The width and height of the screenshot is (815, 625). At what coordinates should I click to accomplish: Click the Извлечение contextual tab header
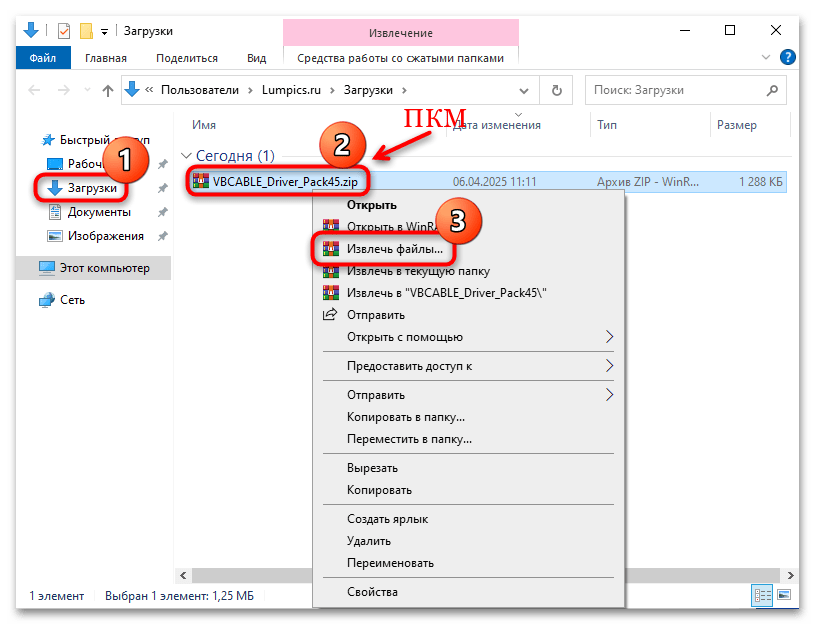pyautogui.click(x=401, y=33)
